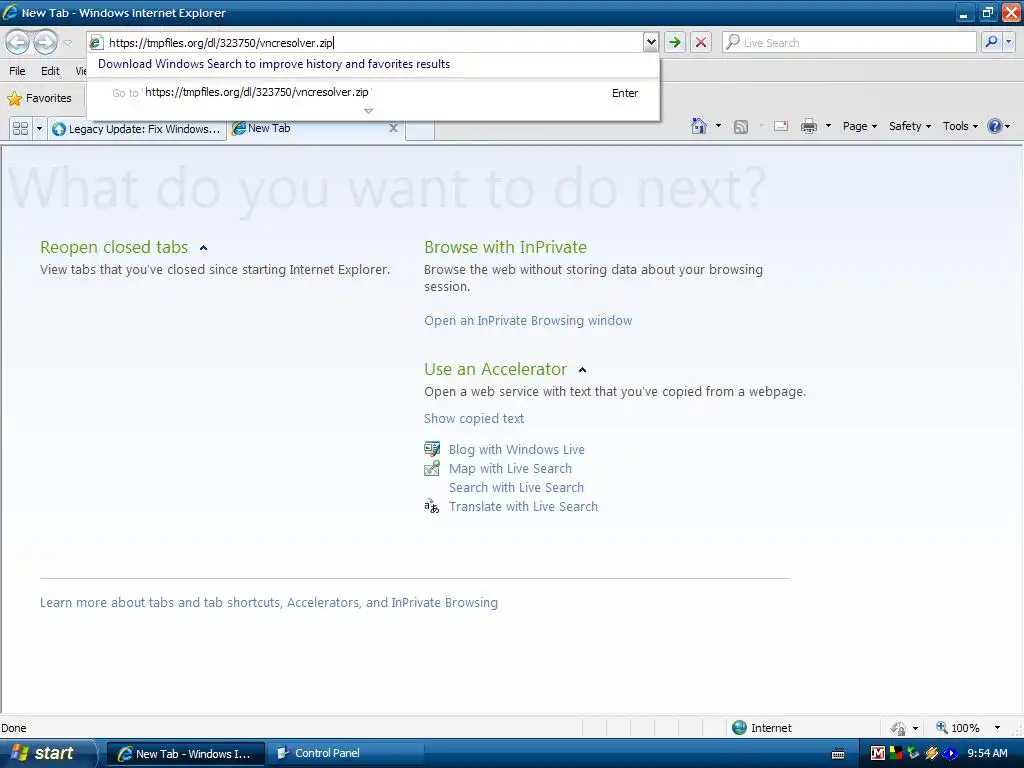Image resolution: width=1024 pixels, height=768 pixels.
Task: Click the Safely Remove Hardware tray icon
Action: pos(912,753)
